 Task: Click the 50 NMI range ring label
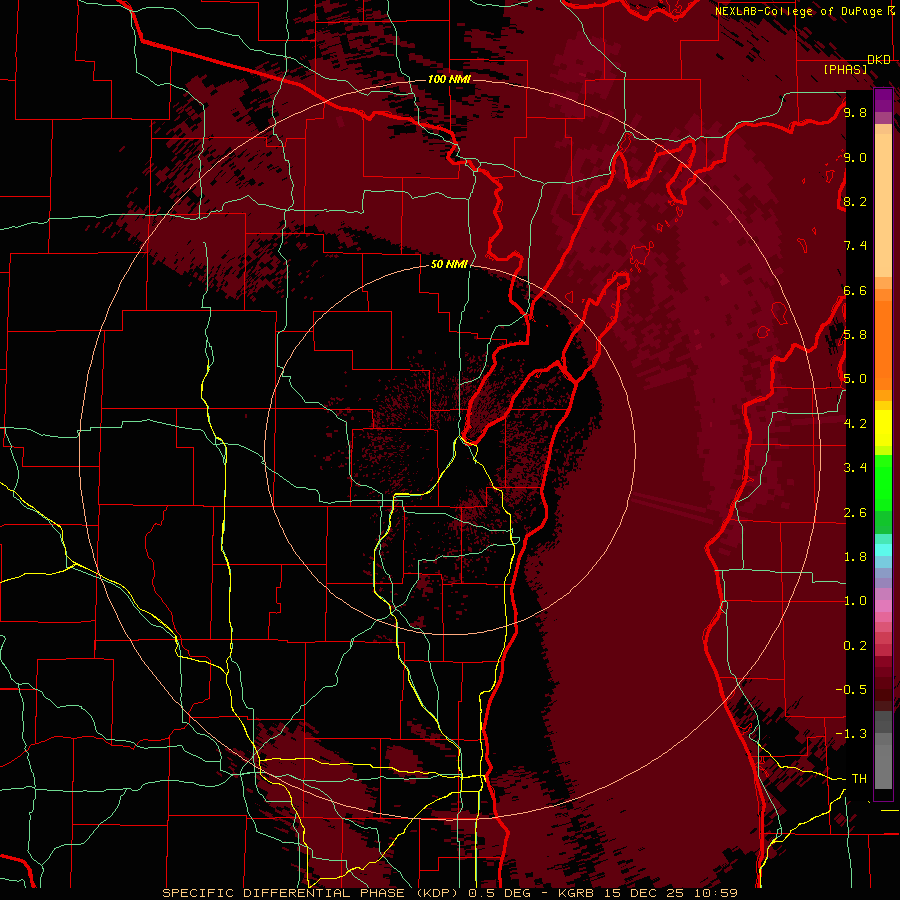[x=449, y=264]
